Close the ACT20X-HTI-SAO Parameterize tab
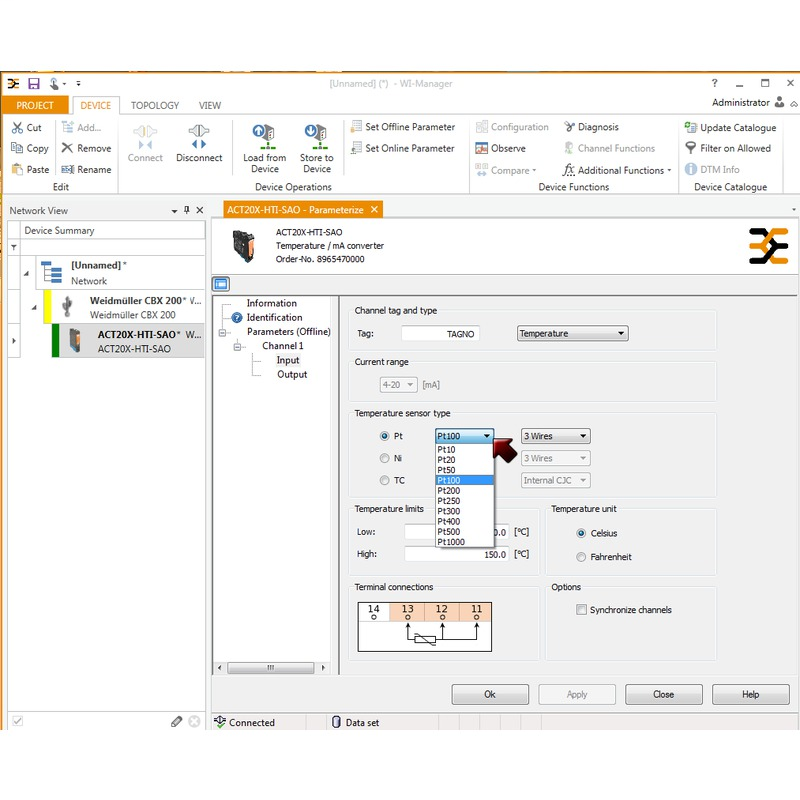 click(x=374, y=210)
